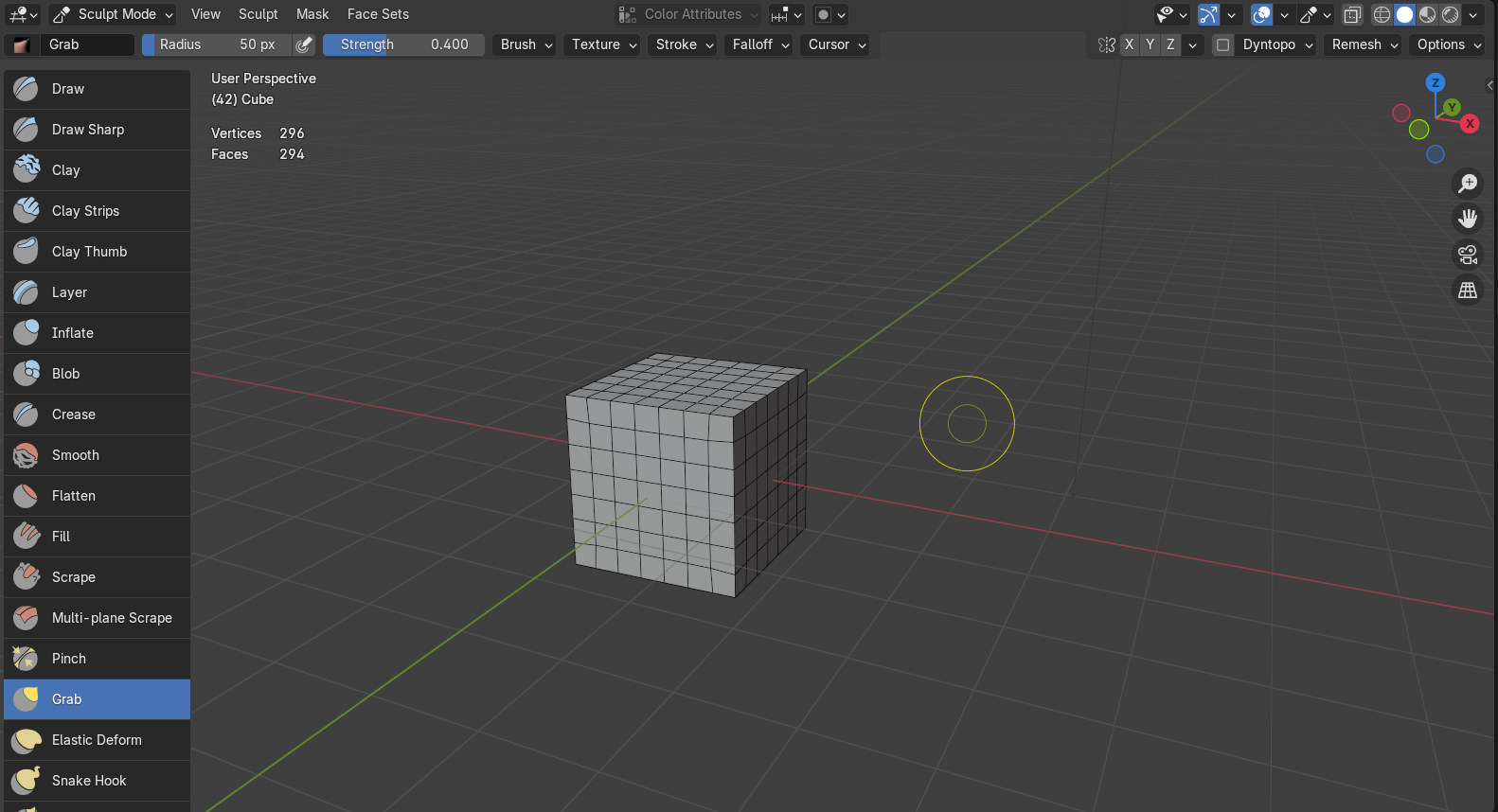1498x812 pixels.
Task: Click the active Grab brush tool
Action: click(97, 699)
